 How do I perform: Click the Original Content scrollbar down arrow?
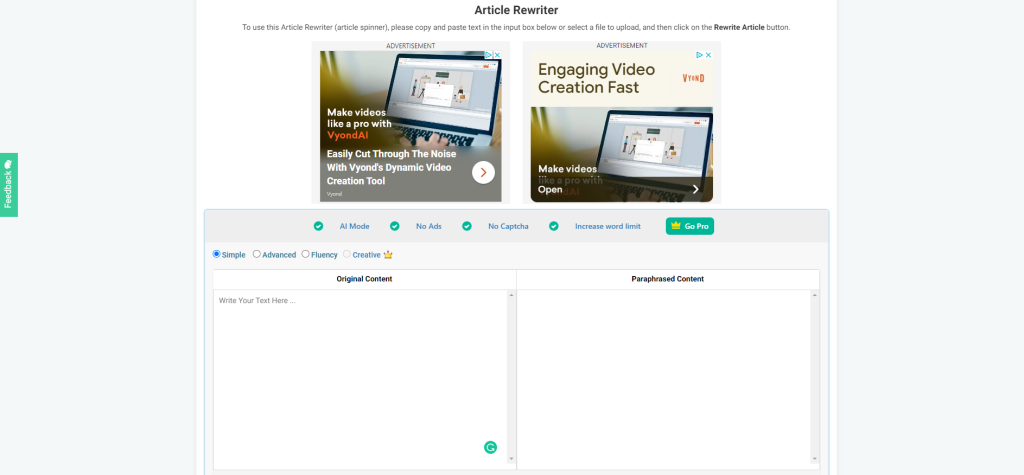pos(511,459)
